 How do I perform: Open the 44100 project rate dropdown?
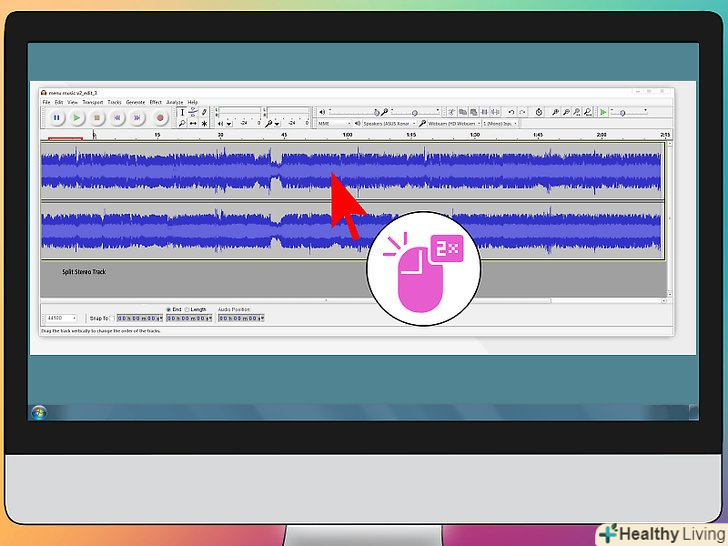[61, 318]
